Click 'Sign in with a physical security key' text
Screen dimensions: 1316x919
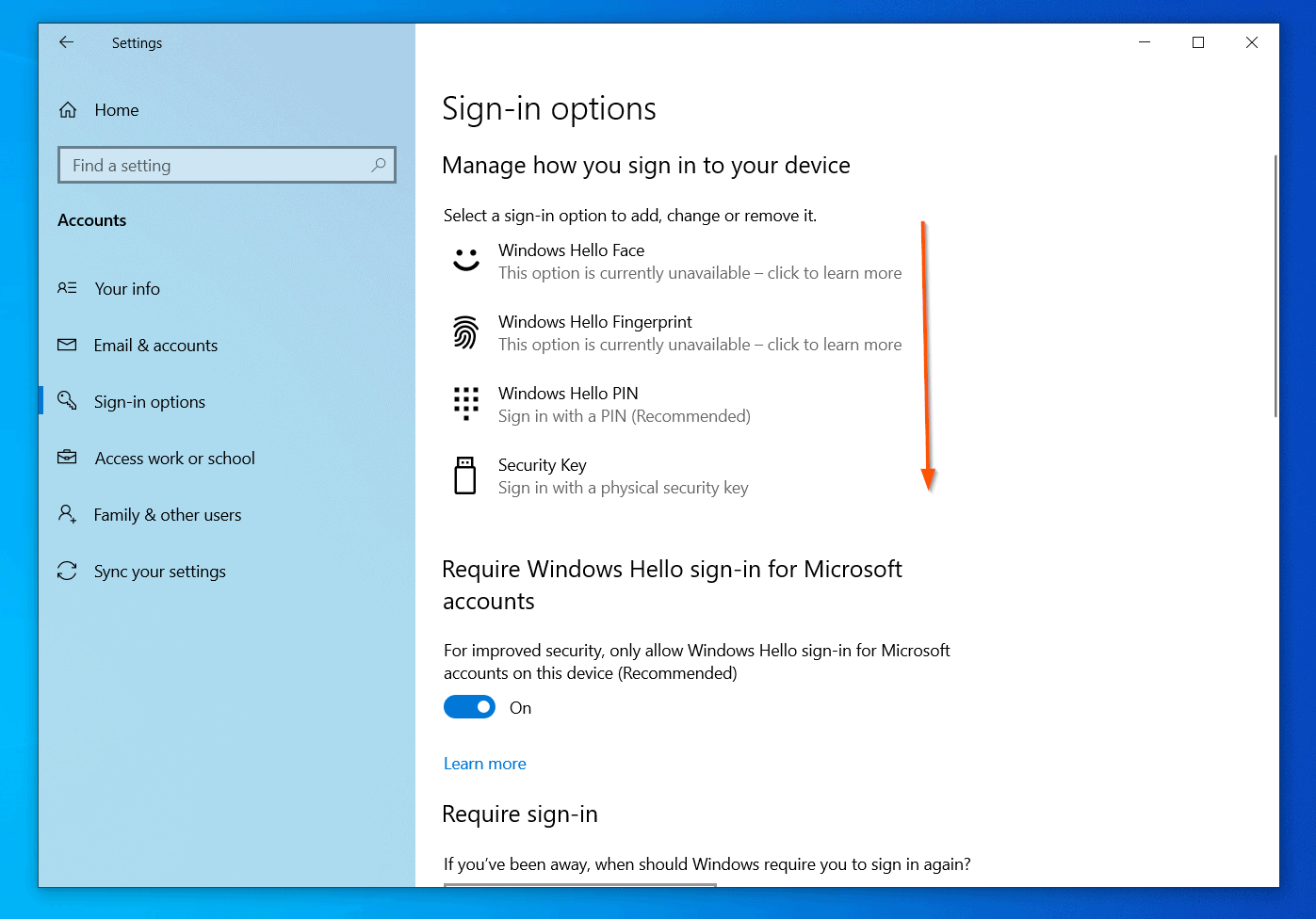coord(624,488)
